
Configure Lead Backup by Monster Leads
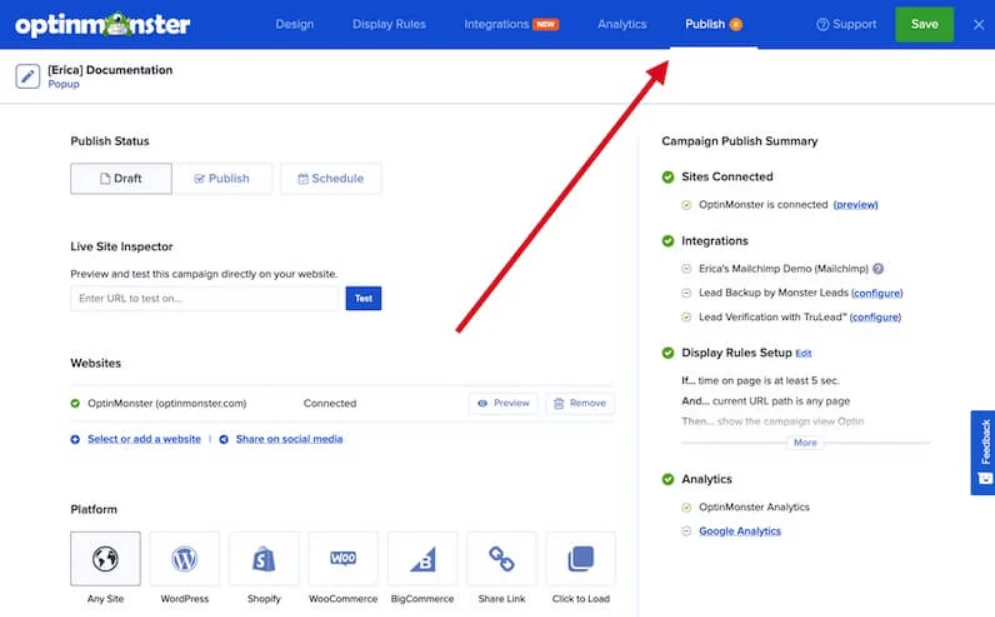click(x=877, y=293)
